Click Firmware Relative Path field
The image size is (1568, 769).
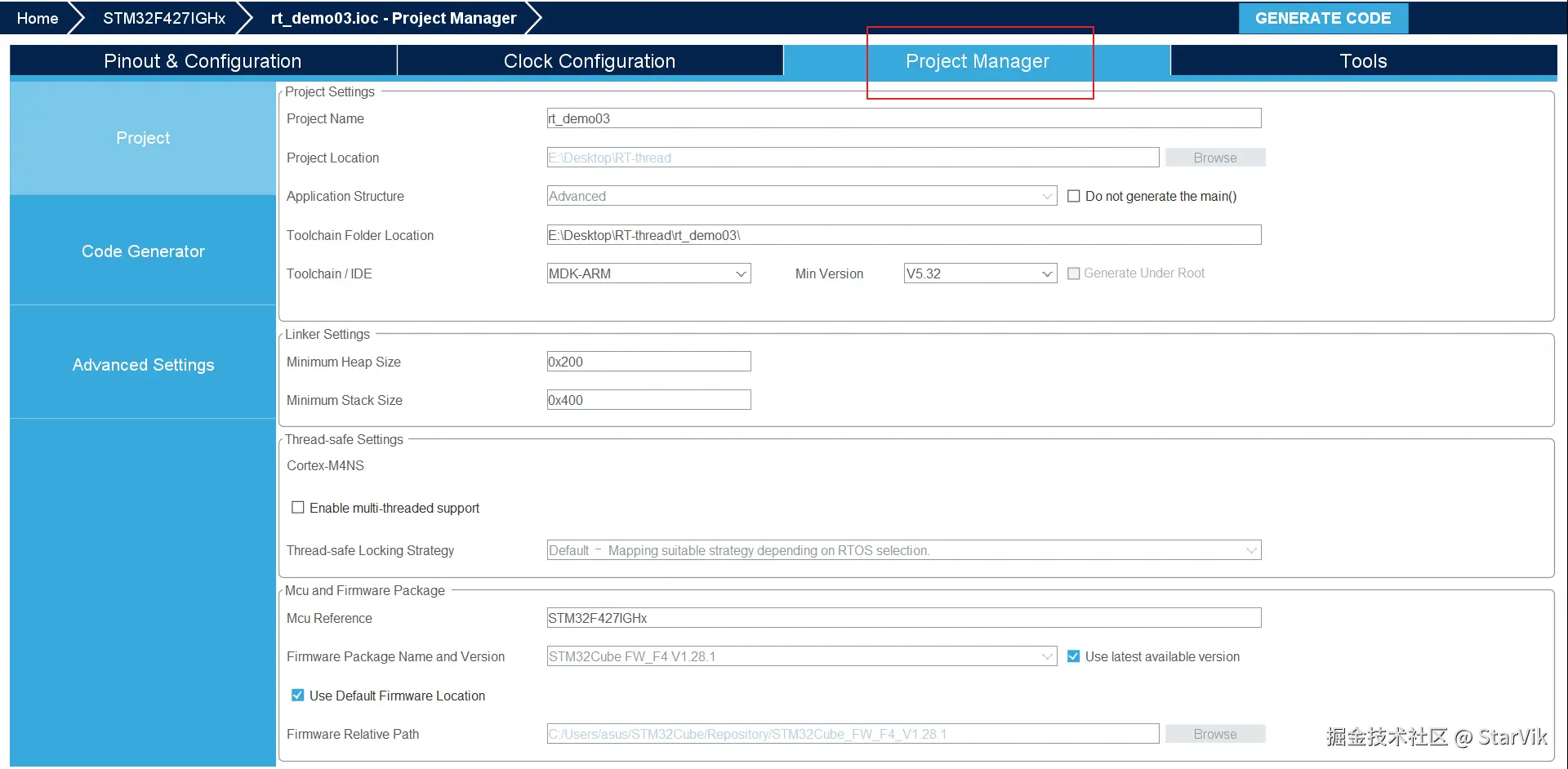coord(853,734)
